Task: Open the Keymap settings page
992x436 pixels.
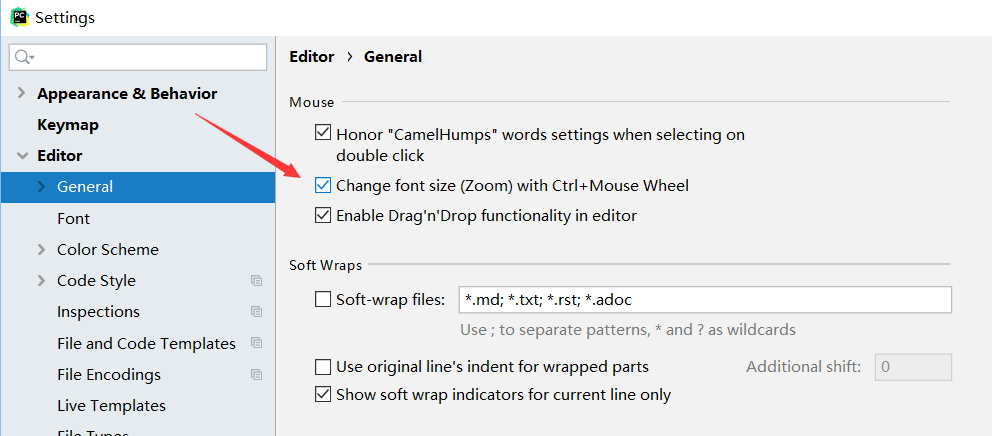Action: pos(68,125)
